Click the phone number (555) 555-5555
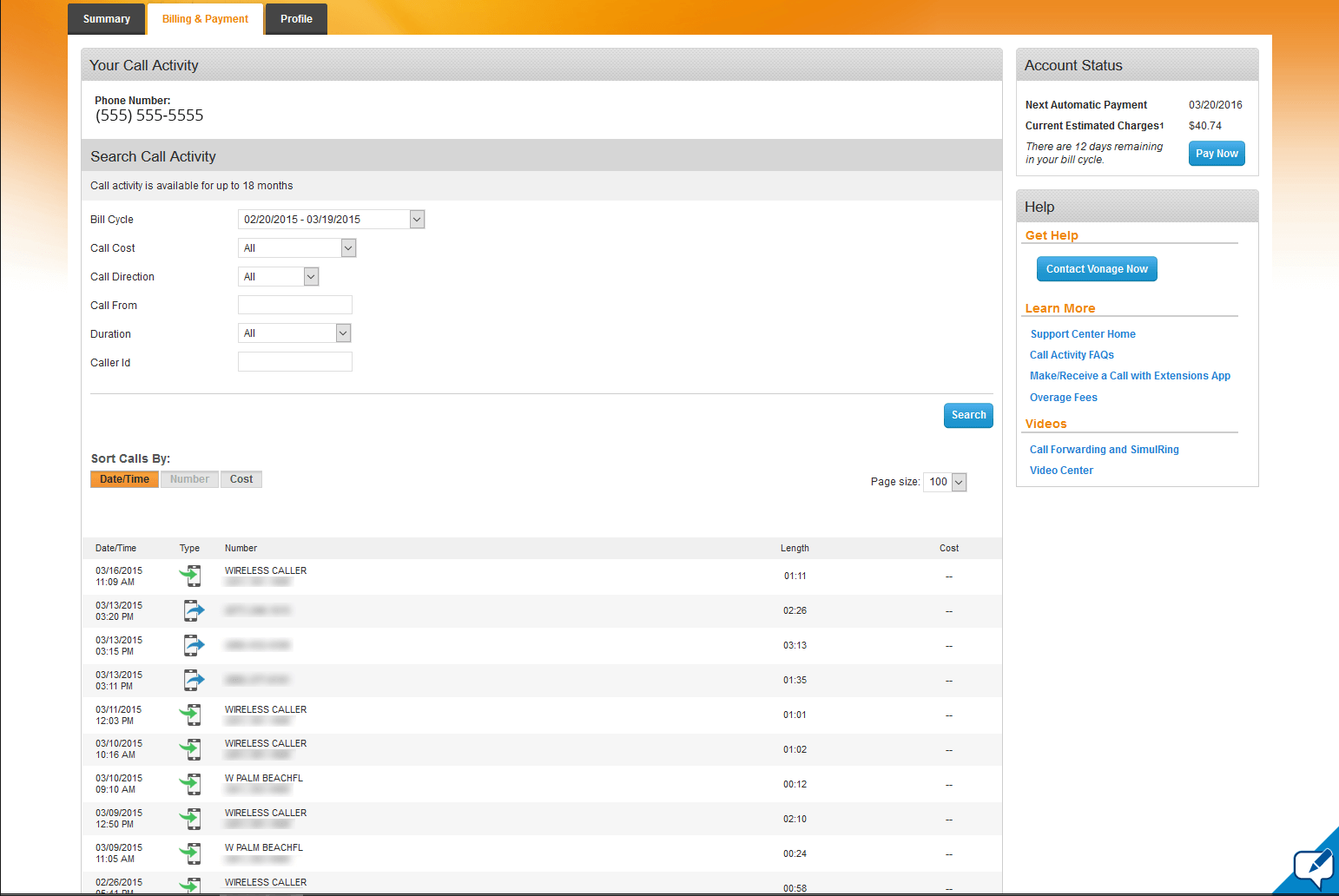 (149, 115)
